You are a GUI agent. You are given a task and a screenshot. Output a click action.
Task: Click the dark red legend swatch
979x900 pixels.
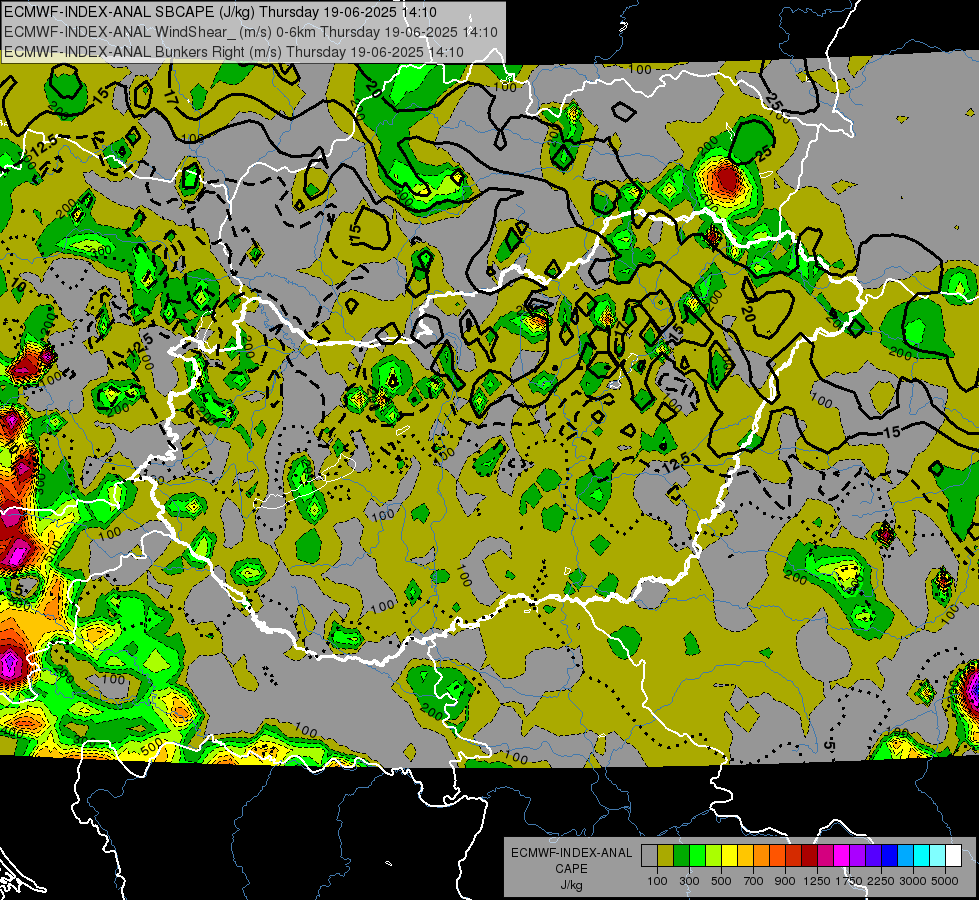pyautogui.click(x=809, y=856)
